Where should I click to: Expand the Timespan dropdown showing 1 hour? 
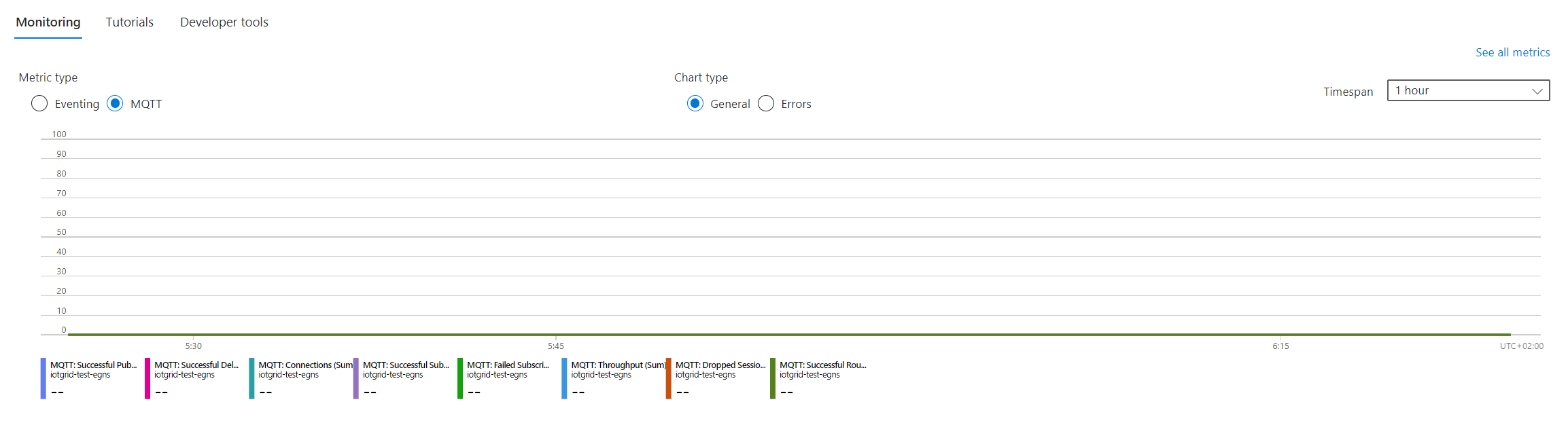[x=1467, y=90]
